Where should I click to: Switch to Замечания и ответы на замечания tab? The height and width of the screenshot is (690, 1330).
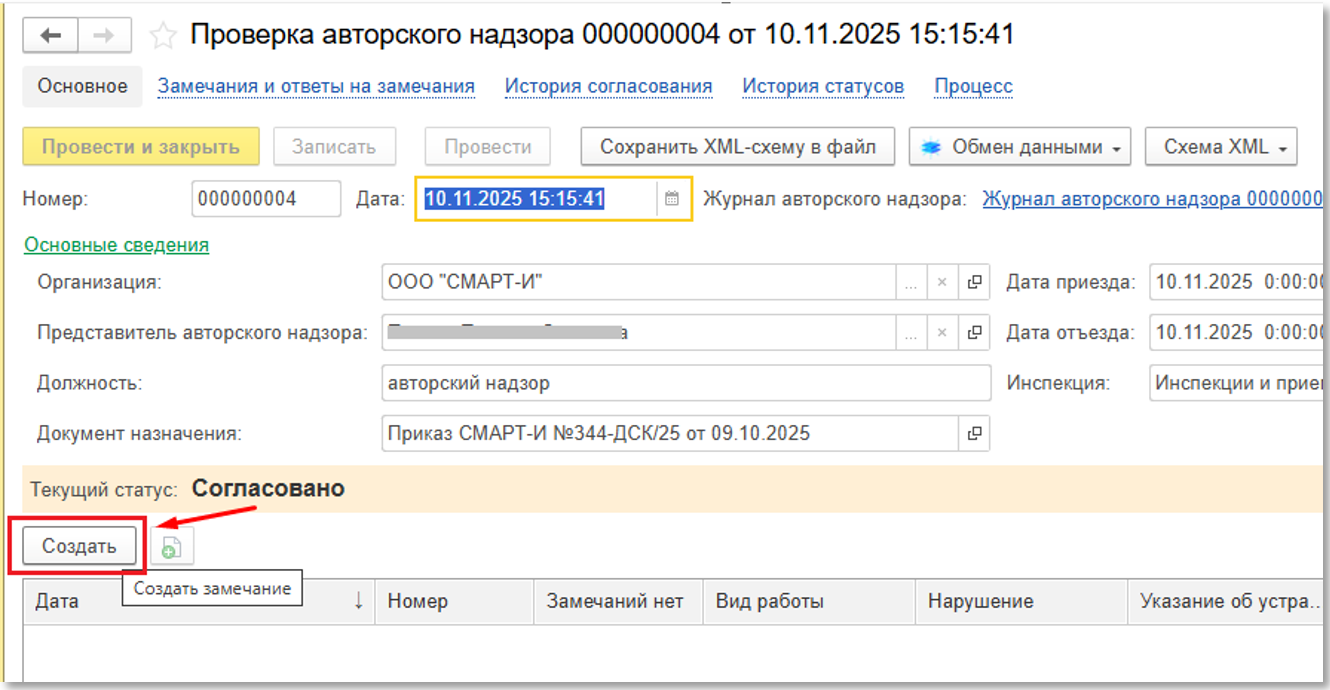coord(316,86)
